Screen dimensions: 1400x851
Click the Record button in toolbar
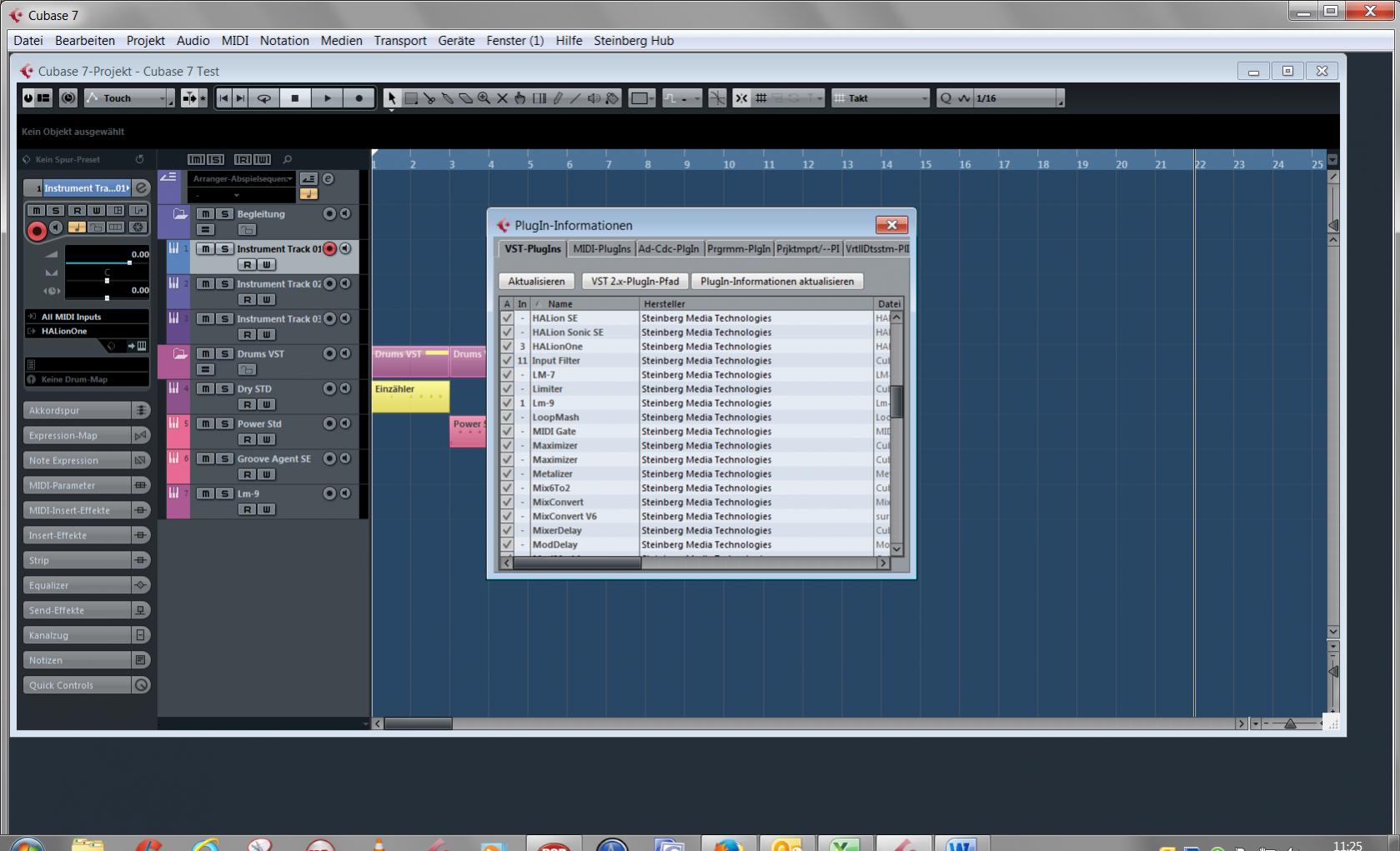(x=359, y=98)
